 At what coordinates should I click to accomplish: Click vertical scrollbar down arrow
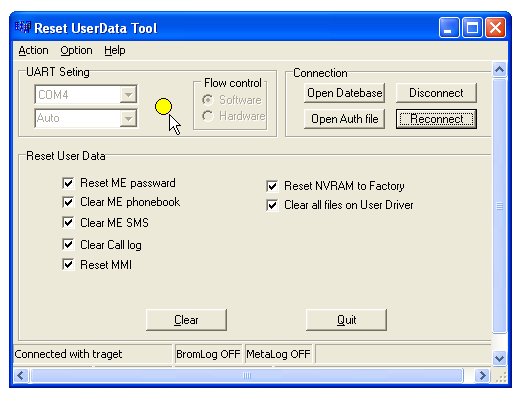point(499,358)
